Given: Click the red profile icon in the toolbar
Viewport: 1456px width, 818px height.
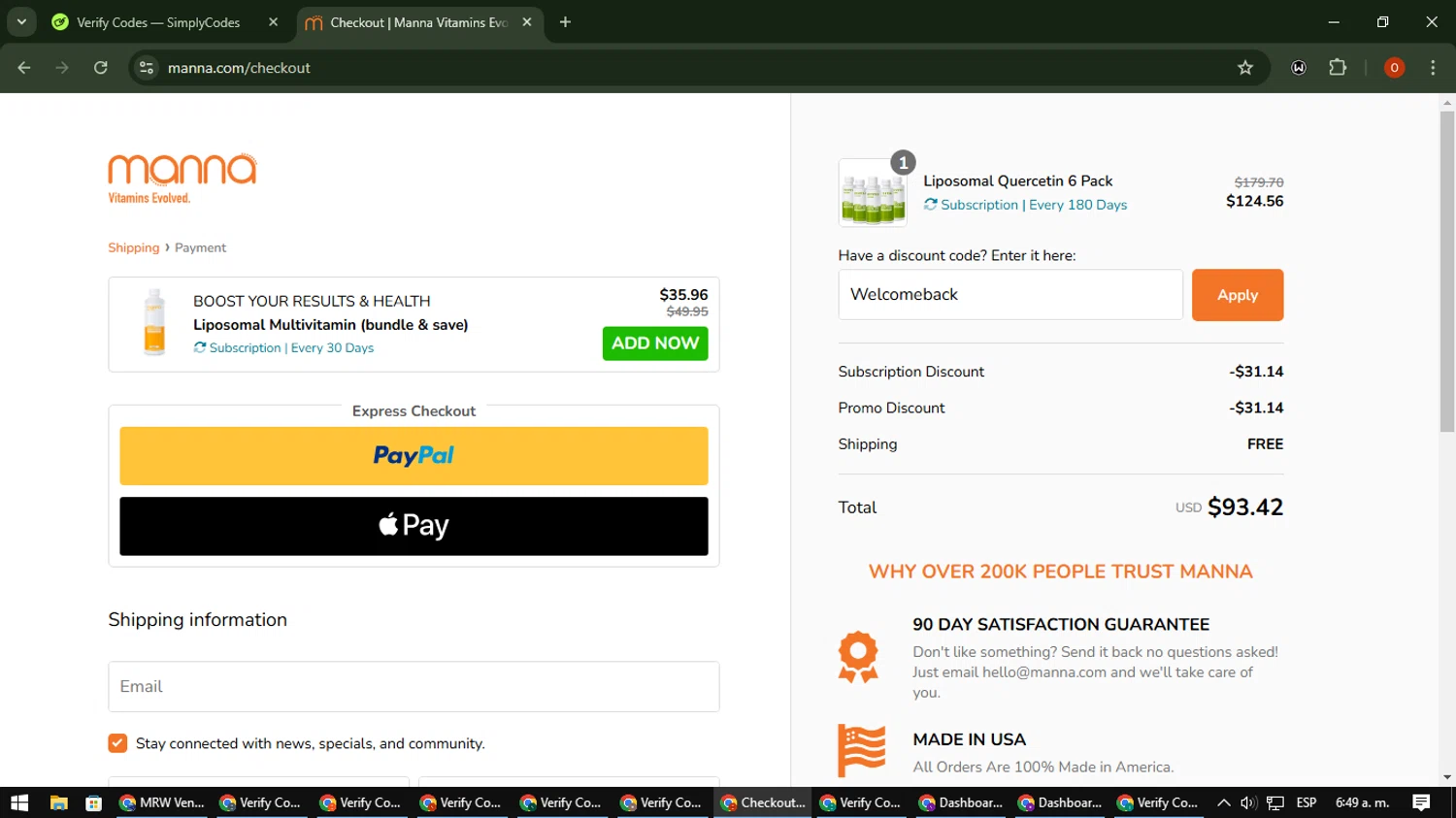Looking at the screenshot, I should [1394, 68].
